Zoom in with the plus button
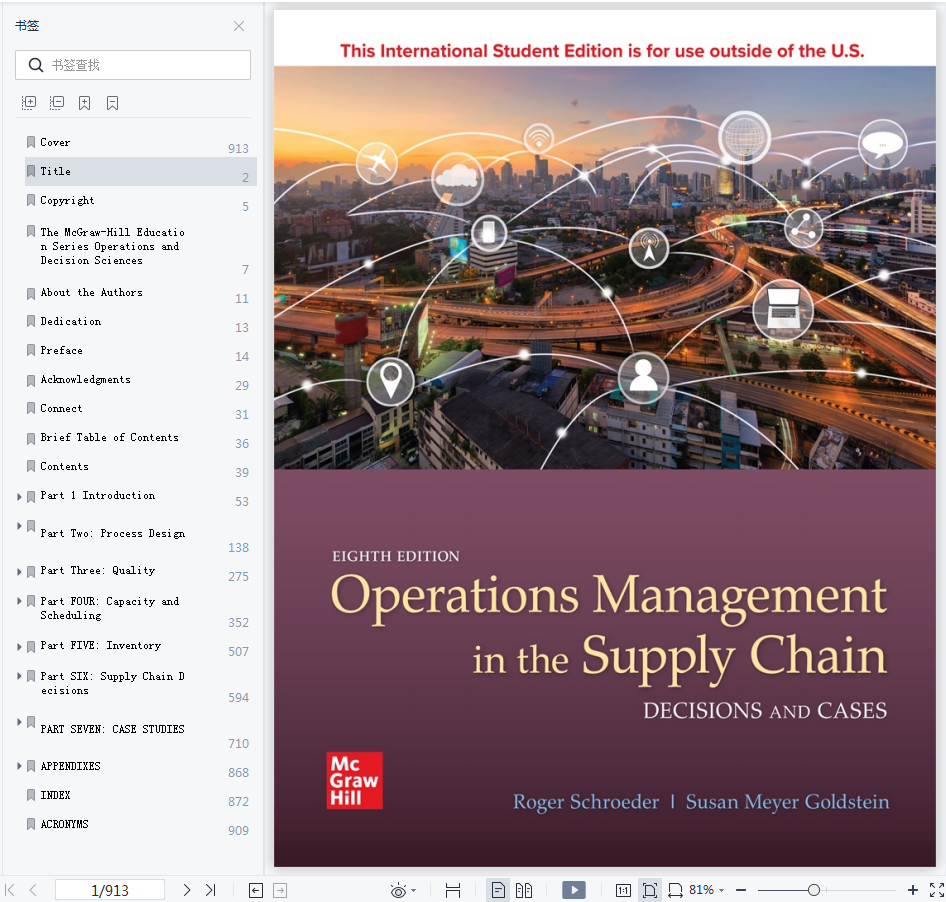946x902 pixels. [913, 890]
